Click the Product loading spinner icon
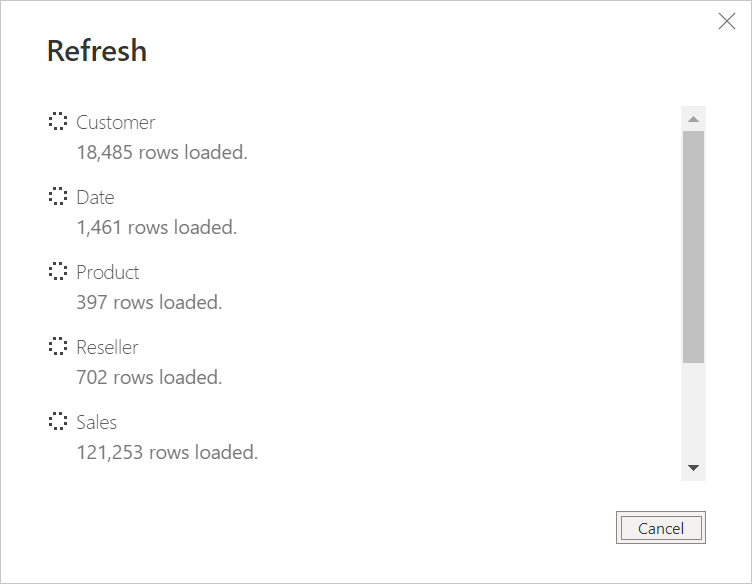 click(58, 271)
